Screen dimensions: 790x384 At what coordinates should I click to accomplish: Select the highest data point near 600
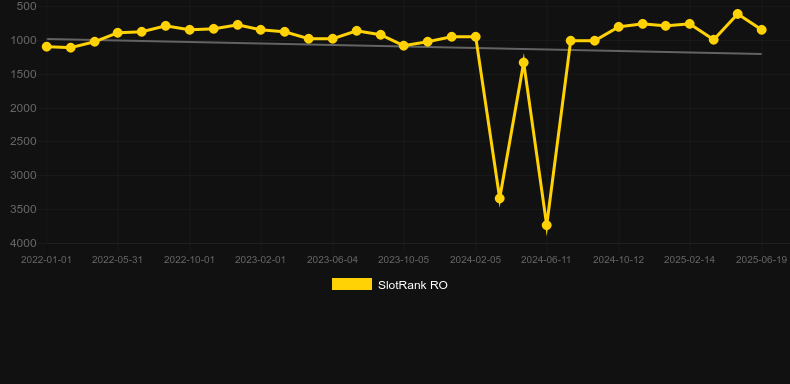pyautogui.click(x=738, y=14)
